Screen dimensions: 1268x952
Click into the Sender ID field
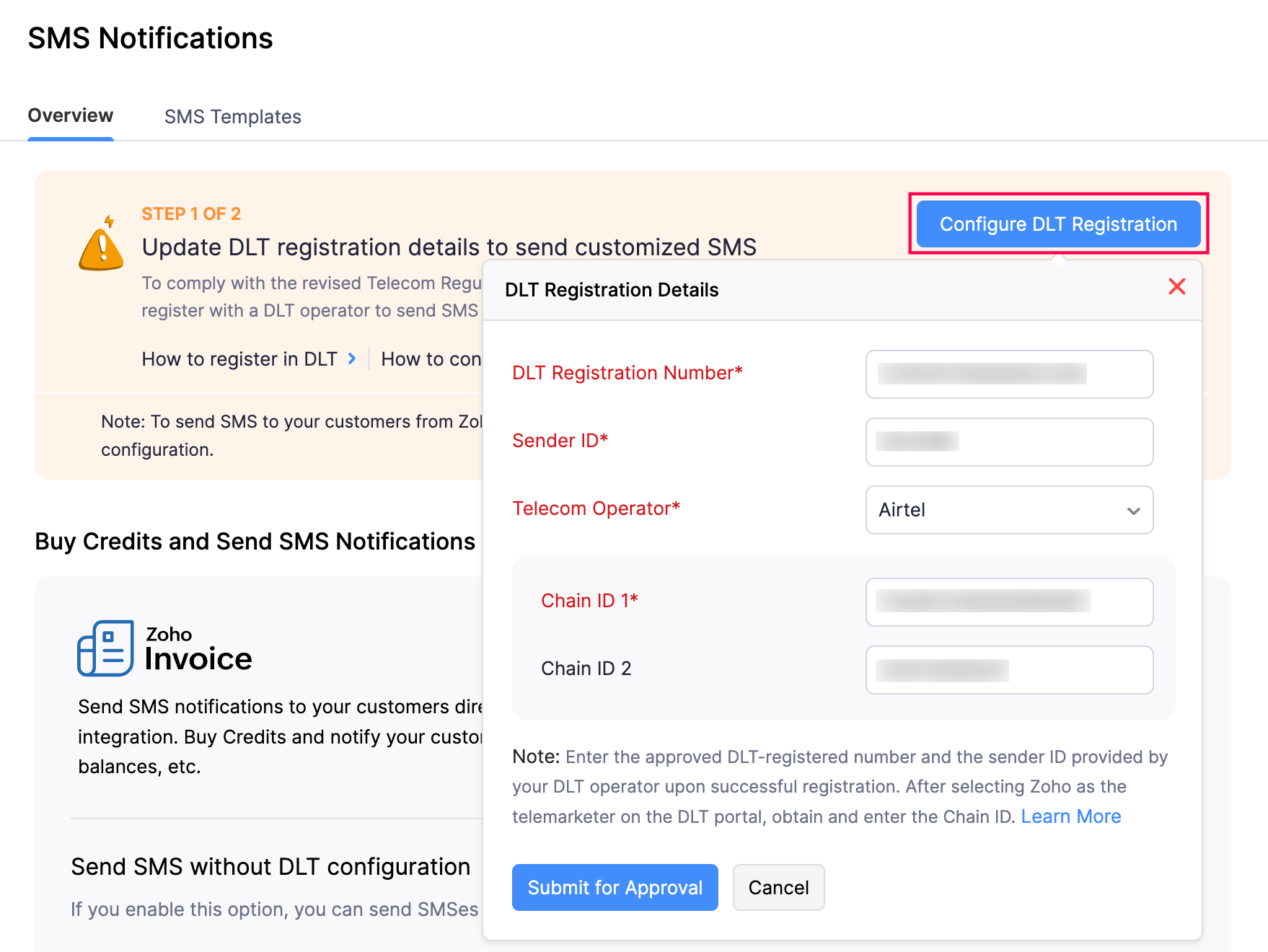(1008, 442)
